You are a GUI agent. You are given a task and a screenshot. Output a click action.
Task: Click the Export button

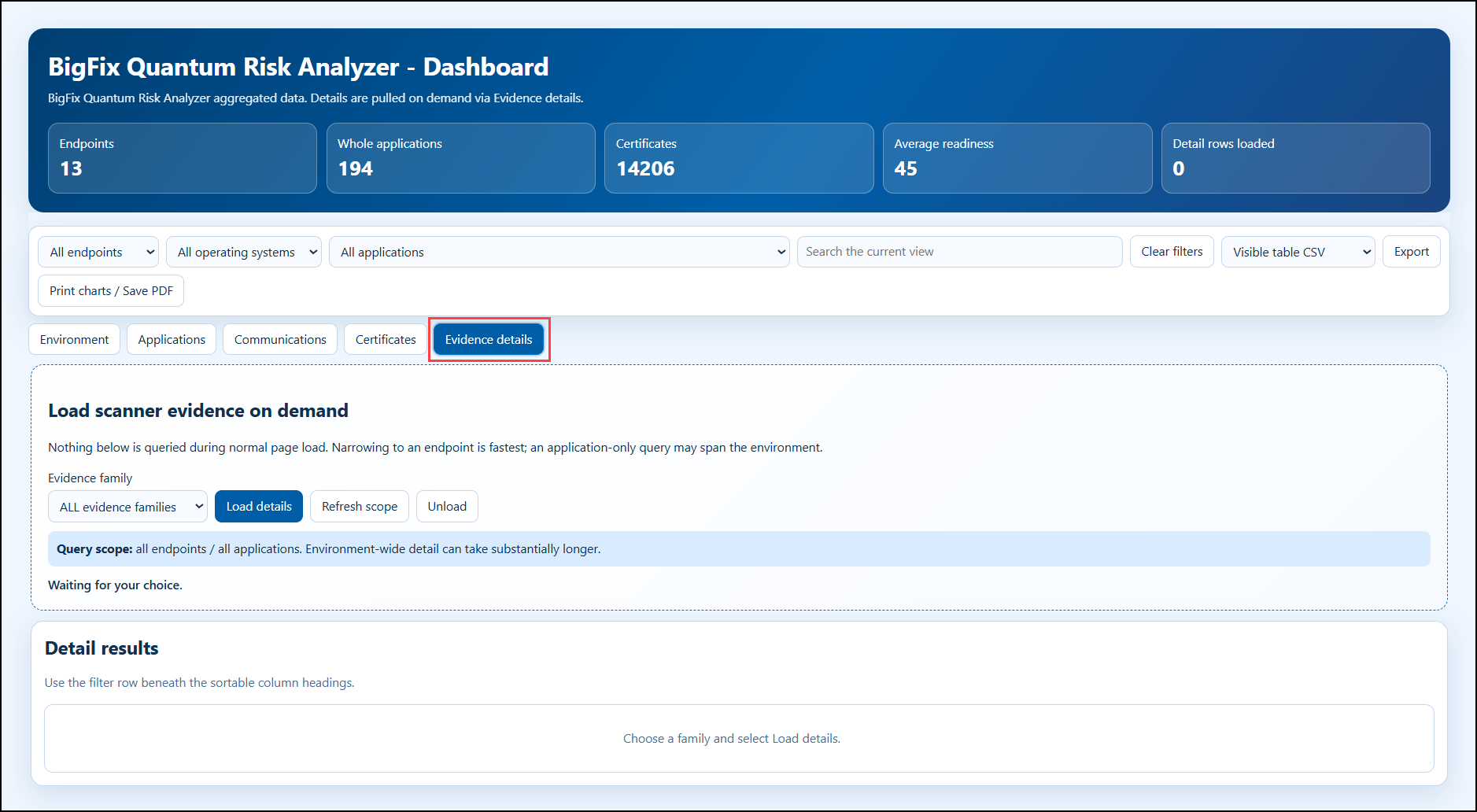1412,252
